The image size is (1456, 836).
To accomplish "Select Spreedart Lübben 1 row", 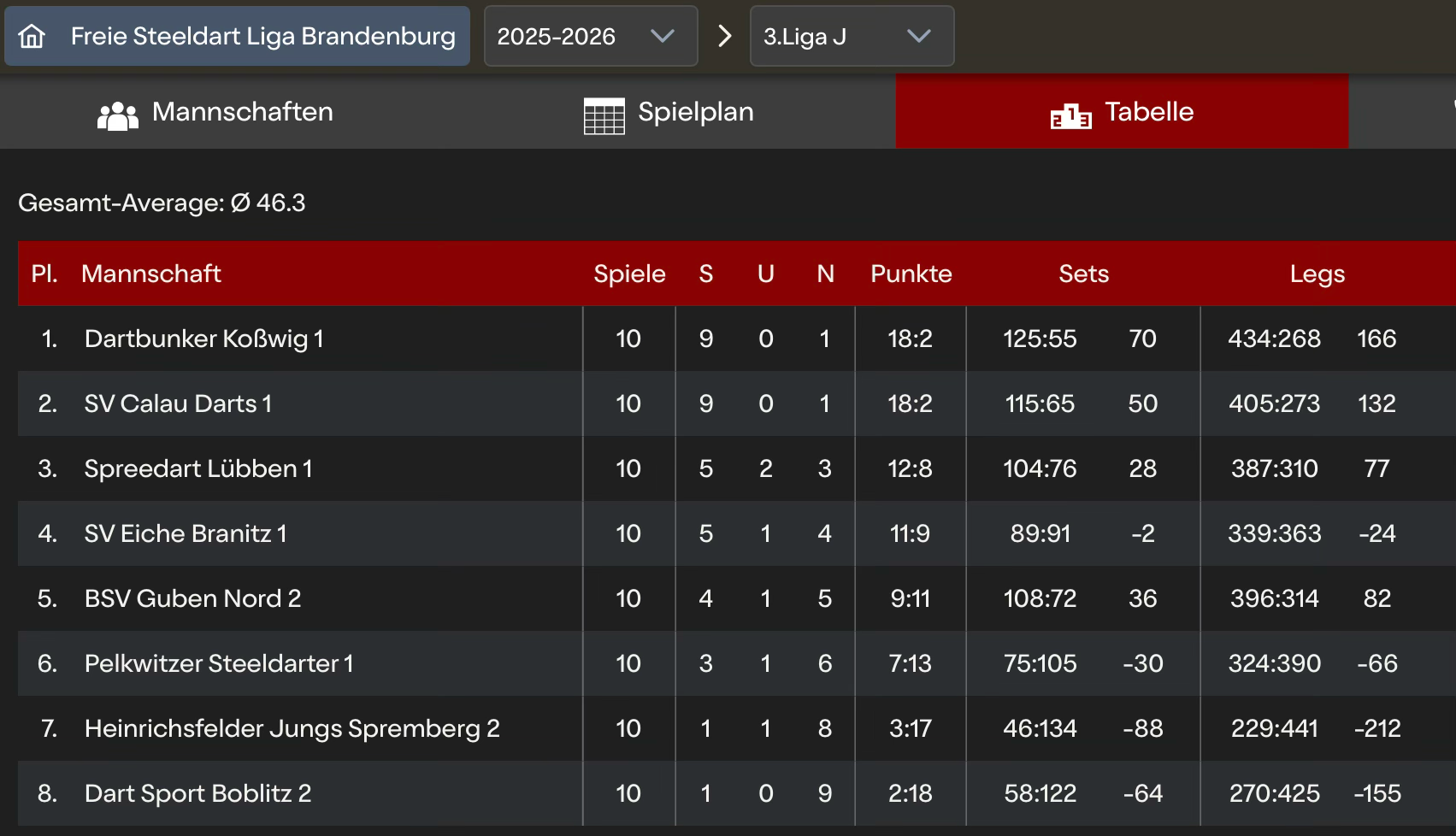I will (198, 468).
